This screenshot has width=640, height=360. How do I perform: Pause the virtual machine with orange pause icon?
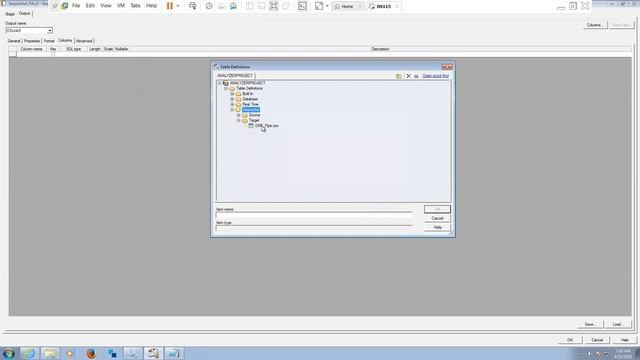170,6
